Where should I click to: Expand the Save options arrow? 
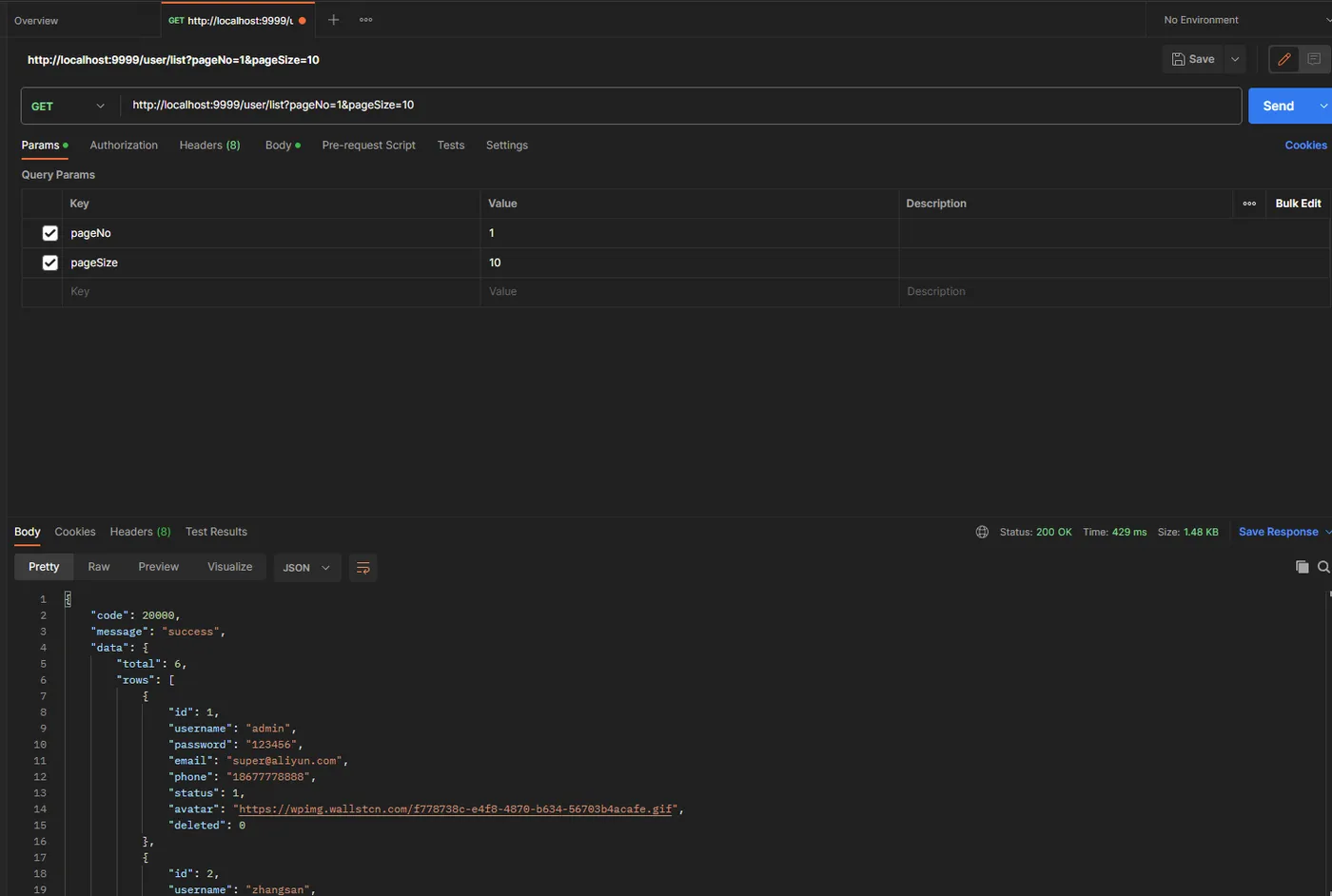(x=1235, y=59)
